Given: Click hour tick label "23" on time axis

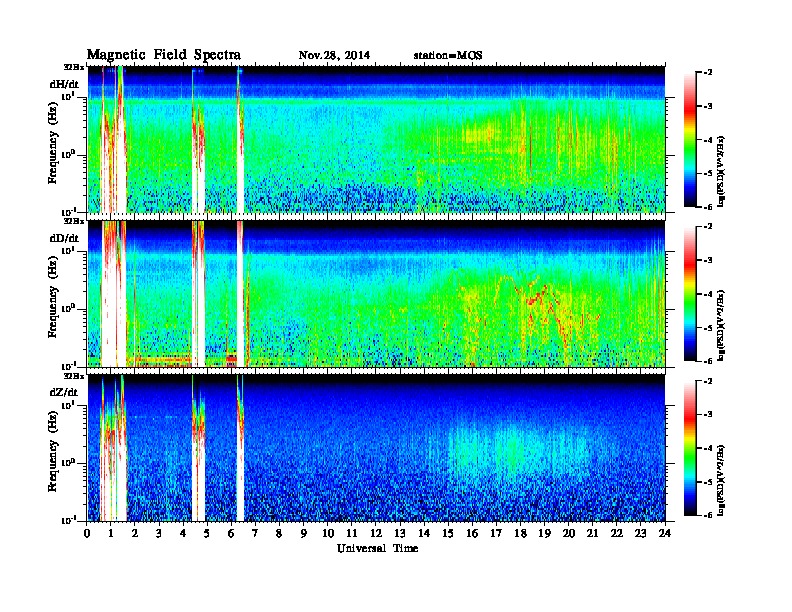Looking at the screenshot, I should point(641,533).
